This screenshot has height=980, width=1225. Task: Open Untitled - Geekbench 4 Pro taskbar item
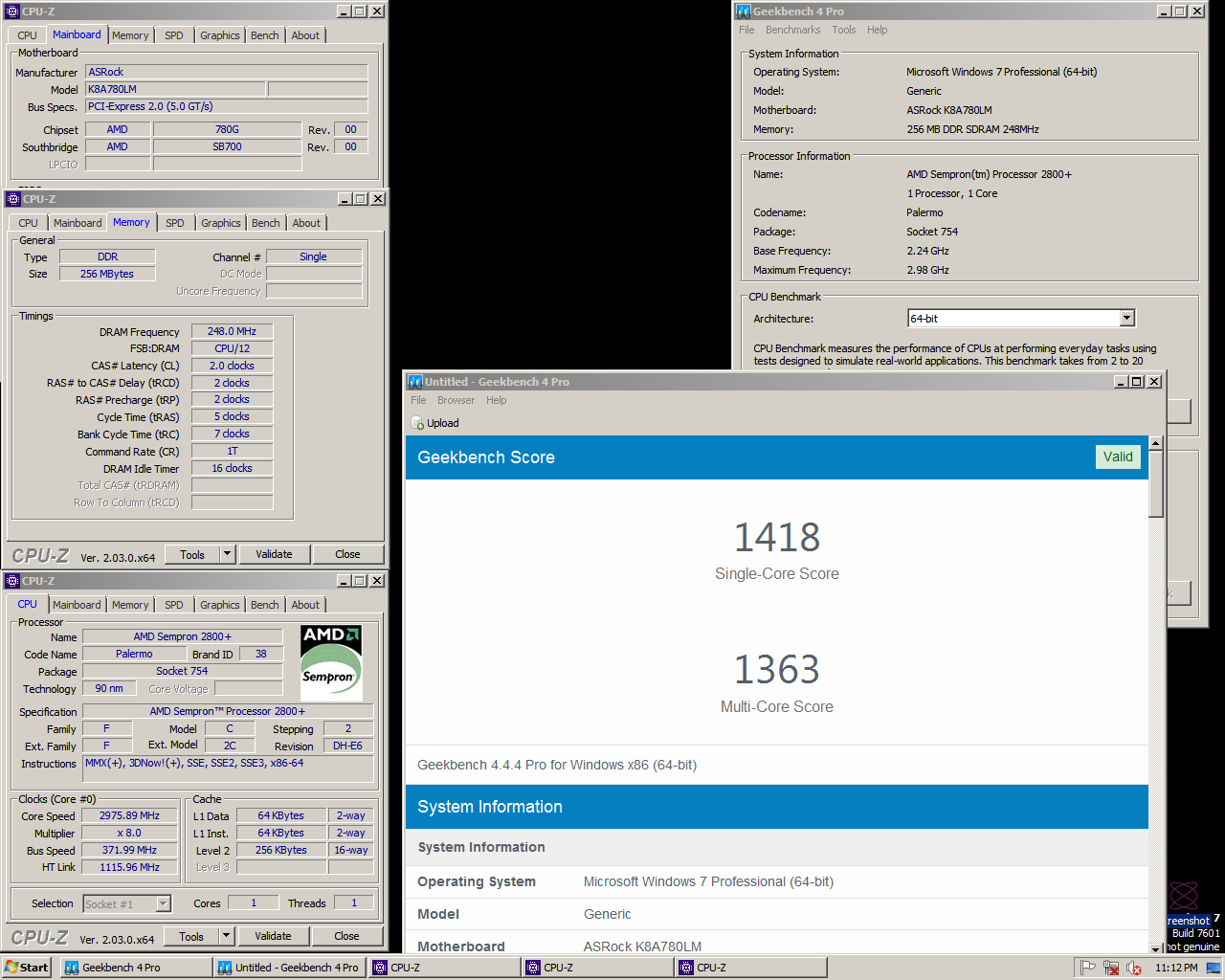pos(289,968)
